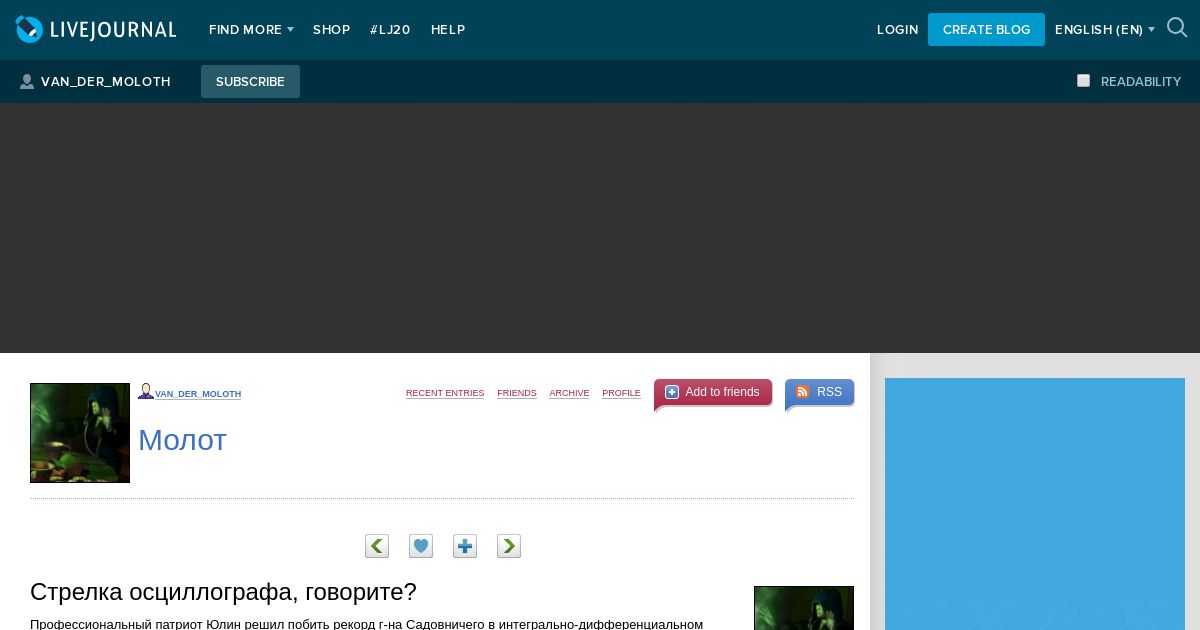Click the small van_der_moloth username link
This screenshot has width=1200, height=630.
(198, 394)
